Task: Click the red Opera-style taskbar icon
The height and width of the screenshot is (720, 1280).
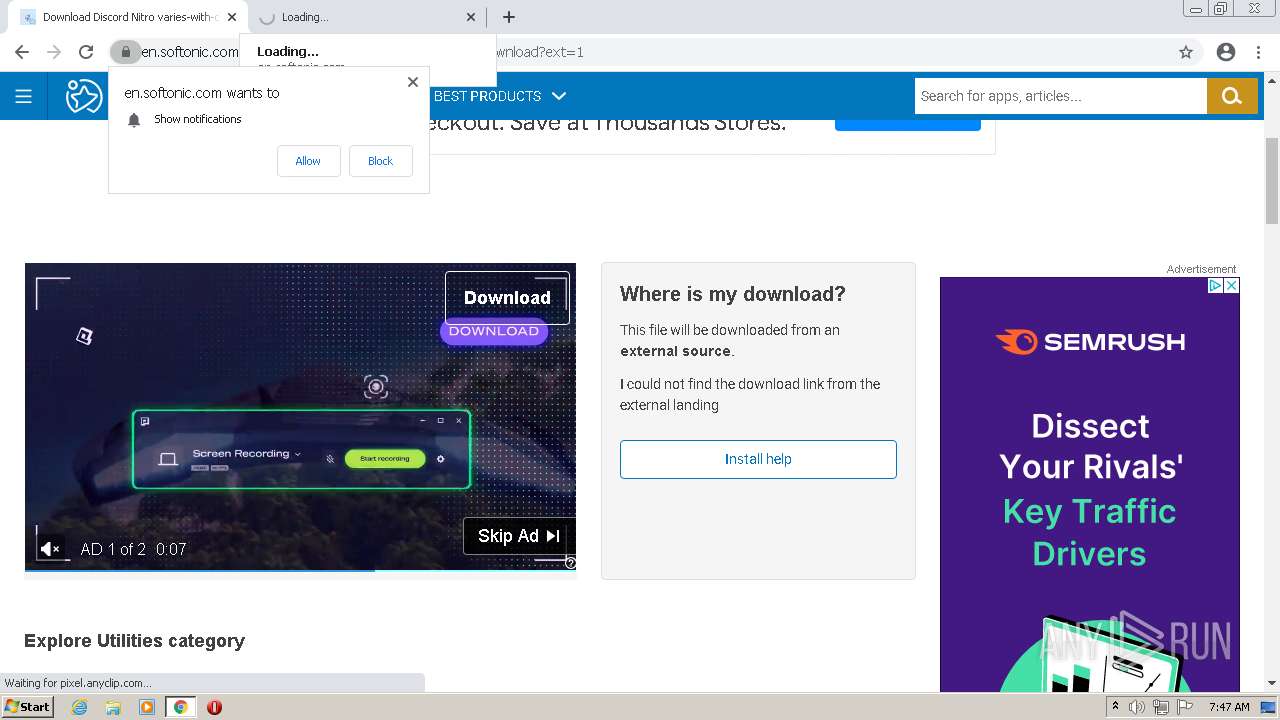Action: pyautogui.click(x=214, y=707)
